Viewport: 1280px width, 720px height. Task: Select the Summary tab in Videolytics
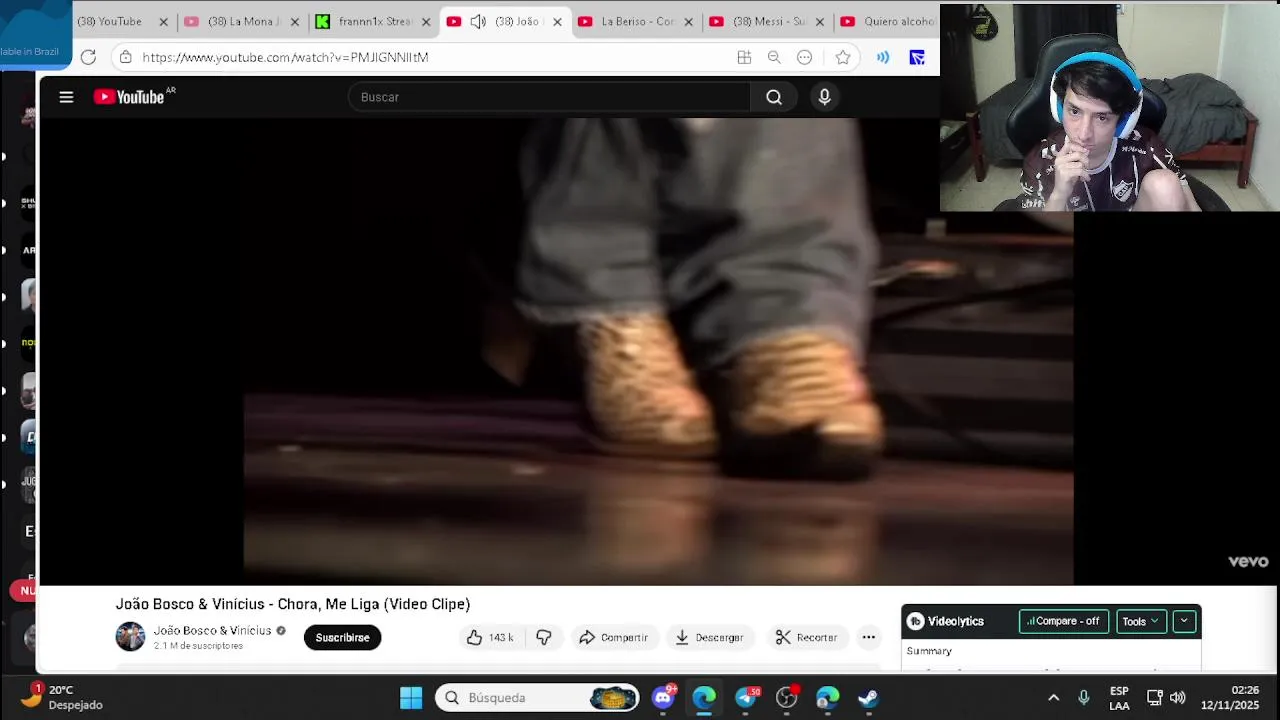point(929,651)
